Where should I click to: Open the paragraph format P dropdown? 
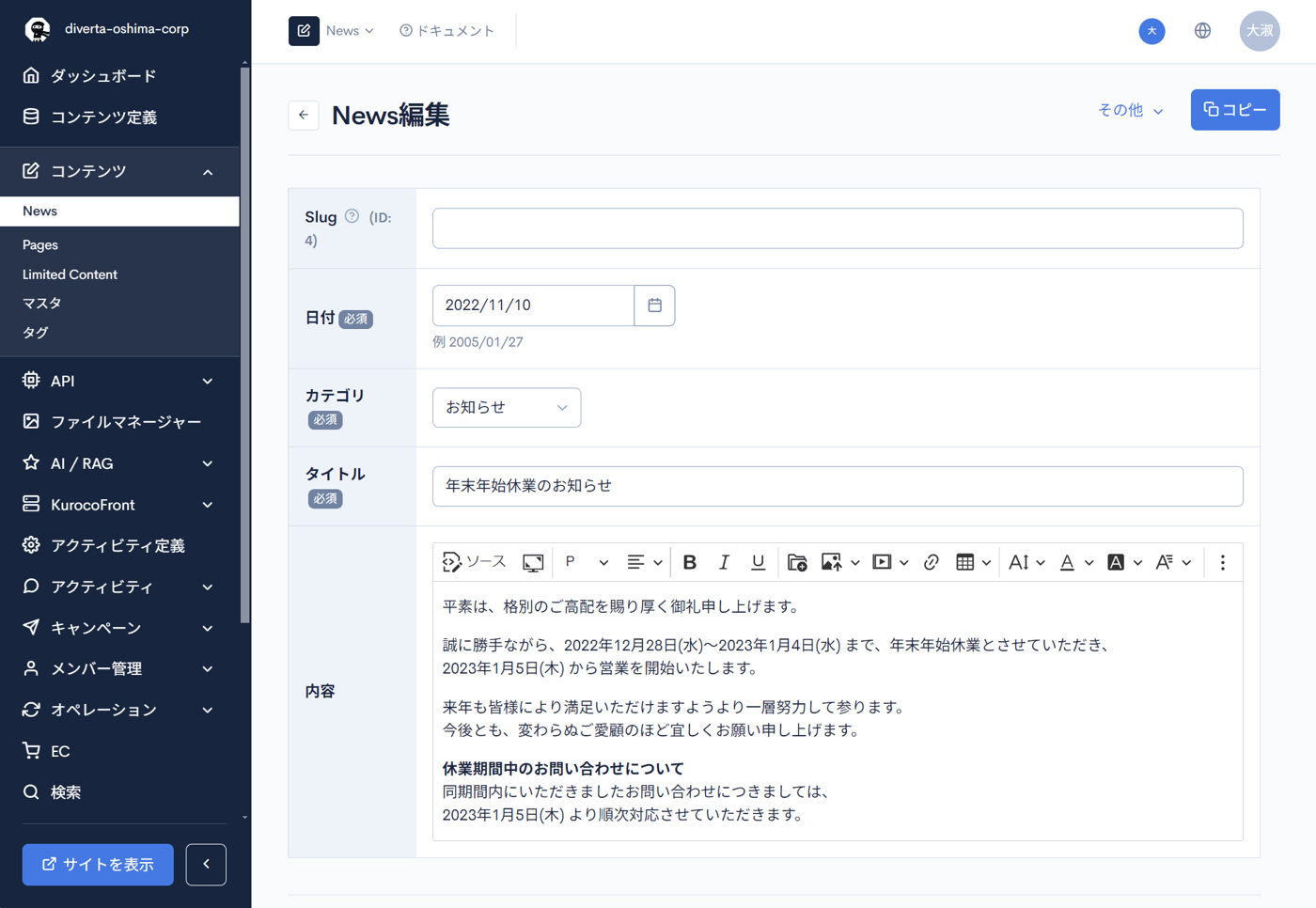(586, 562)
